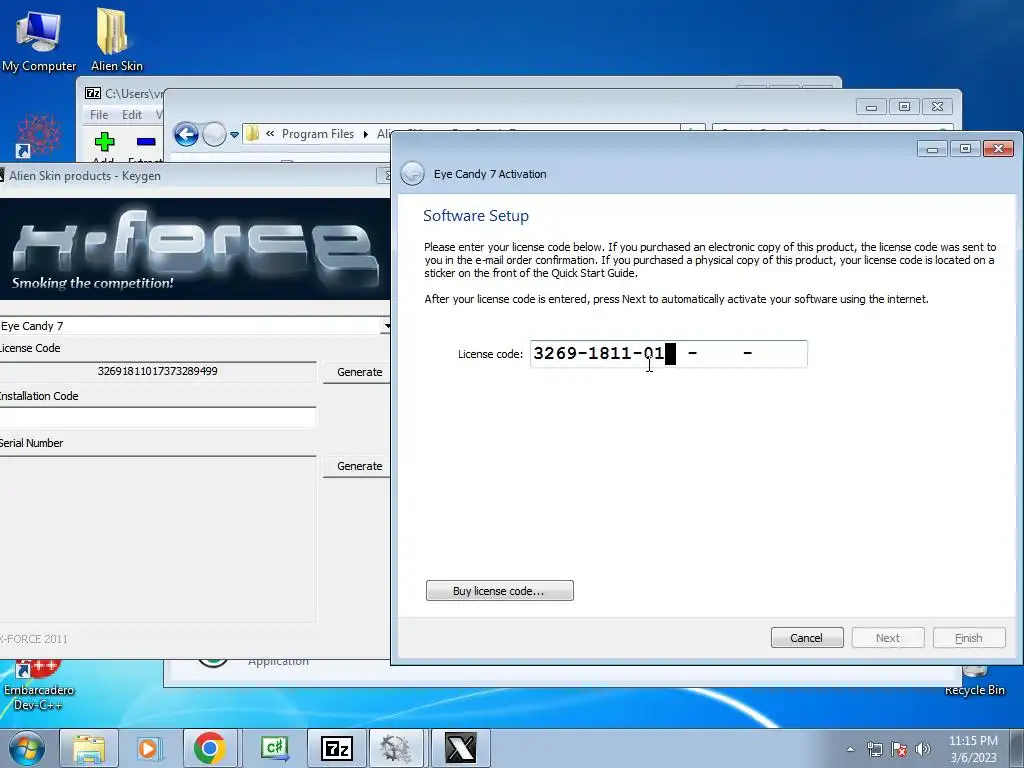Click the green Add icon in 7-Zip
Screen dimensions: 1024x768
click(104, 142)
